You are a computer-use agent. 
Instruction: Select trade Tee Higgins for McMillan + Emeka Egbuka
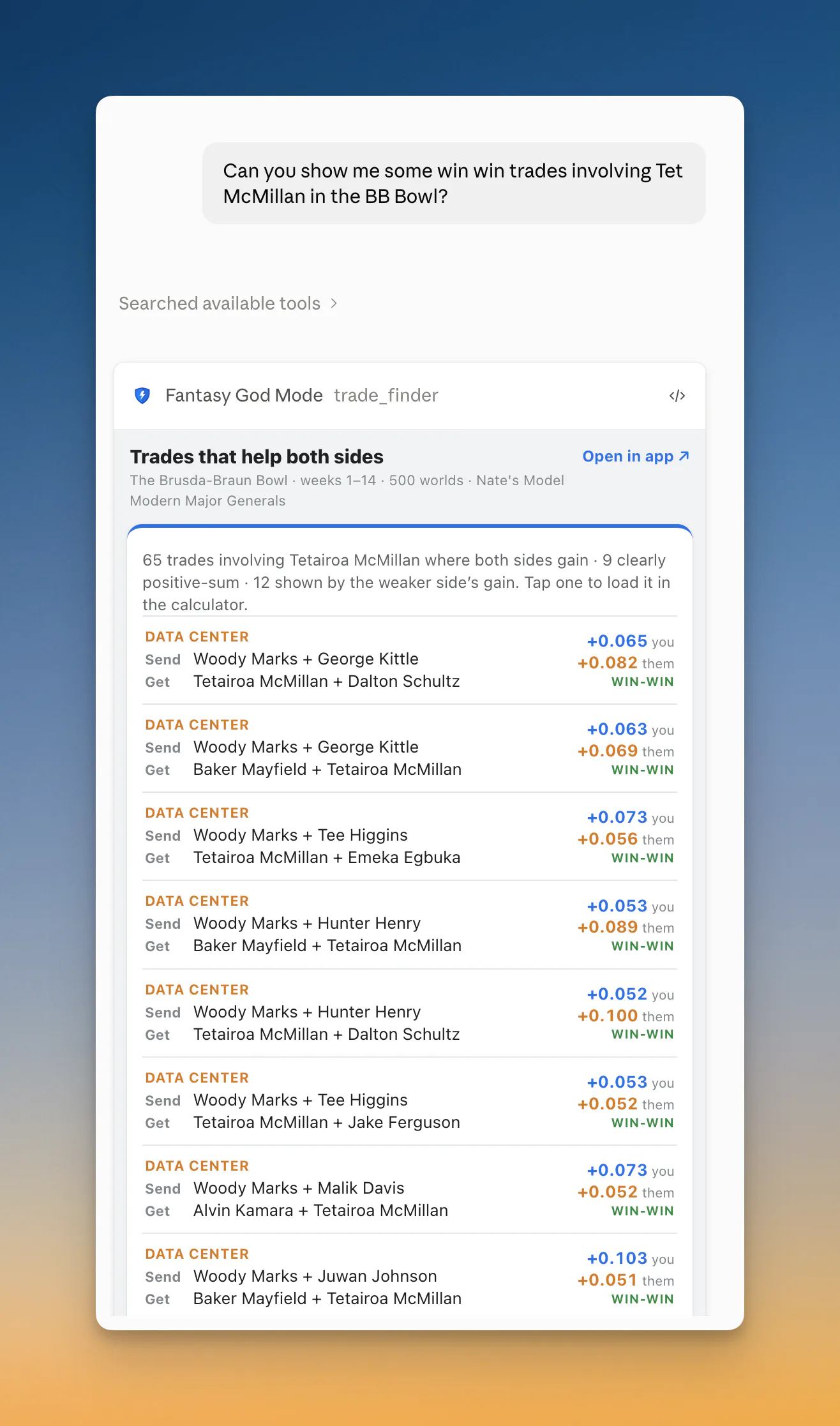pyautogui.click(x=410, y=836)
